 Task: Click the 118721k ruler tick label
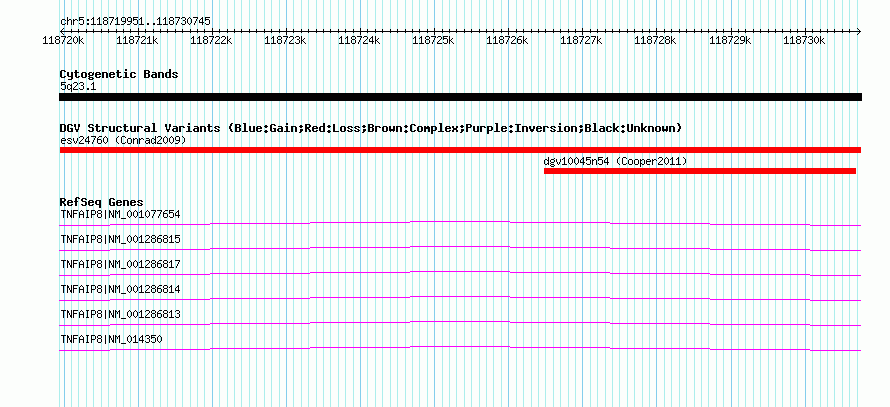coord(137,40)
